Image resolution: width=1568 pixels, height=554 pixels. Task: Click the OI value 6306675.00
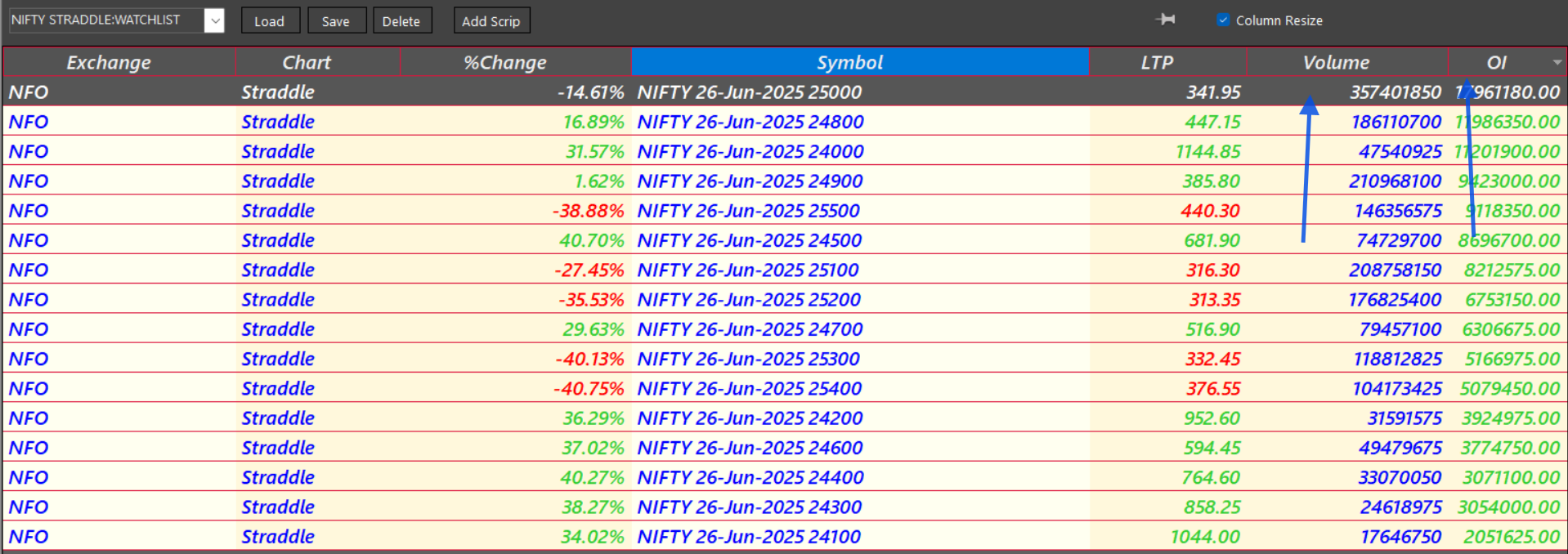click(x=1512, y=329)
